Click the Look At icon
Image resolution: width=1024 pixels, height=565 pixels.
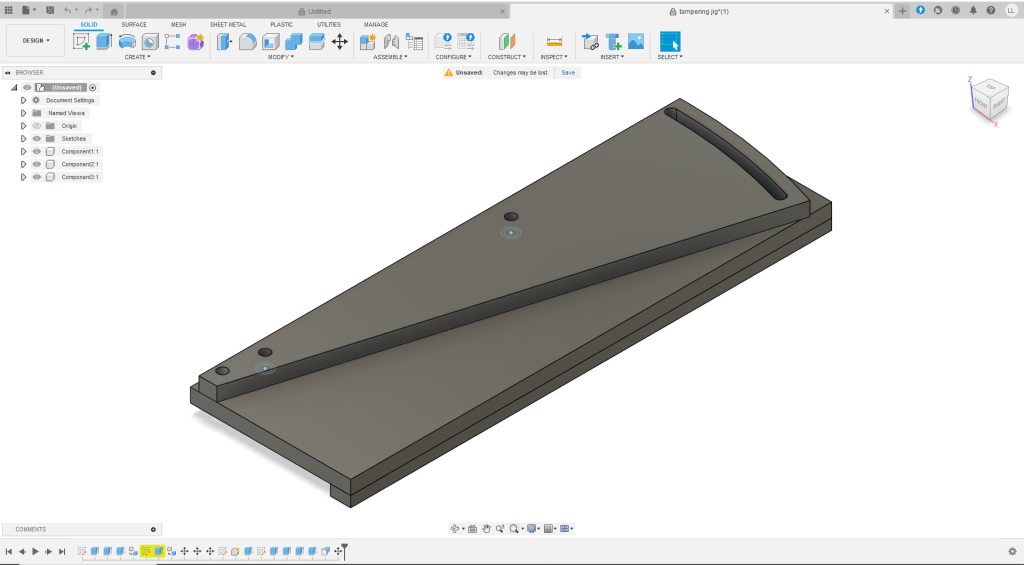click(x=472, y=528)
